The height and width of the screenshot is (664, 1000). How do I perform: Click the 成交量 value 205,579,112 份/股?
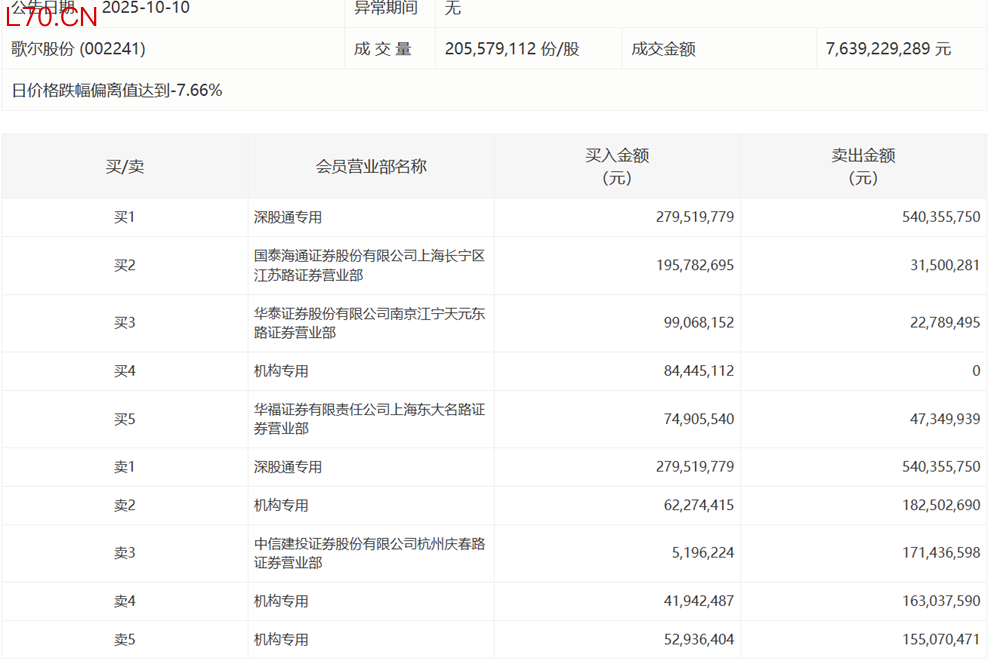point(511,49)
